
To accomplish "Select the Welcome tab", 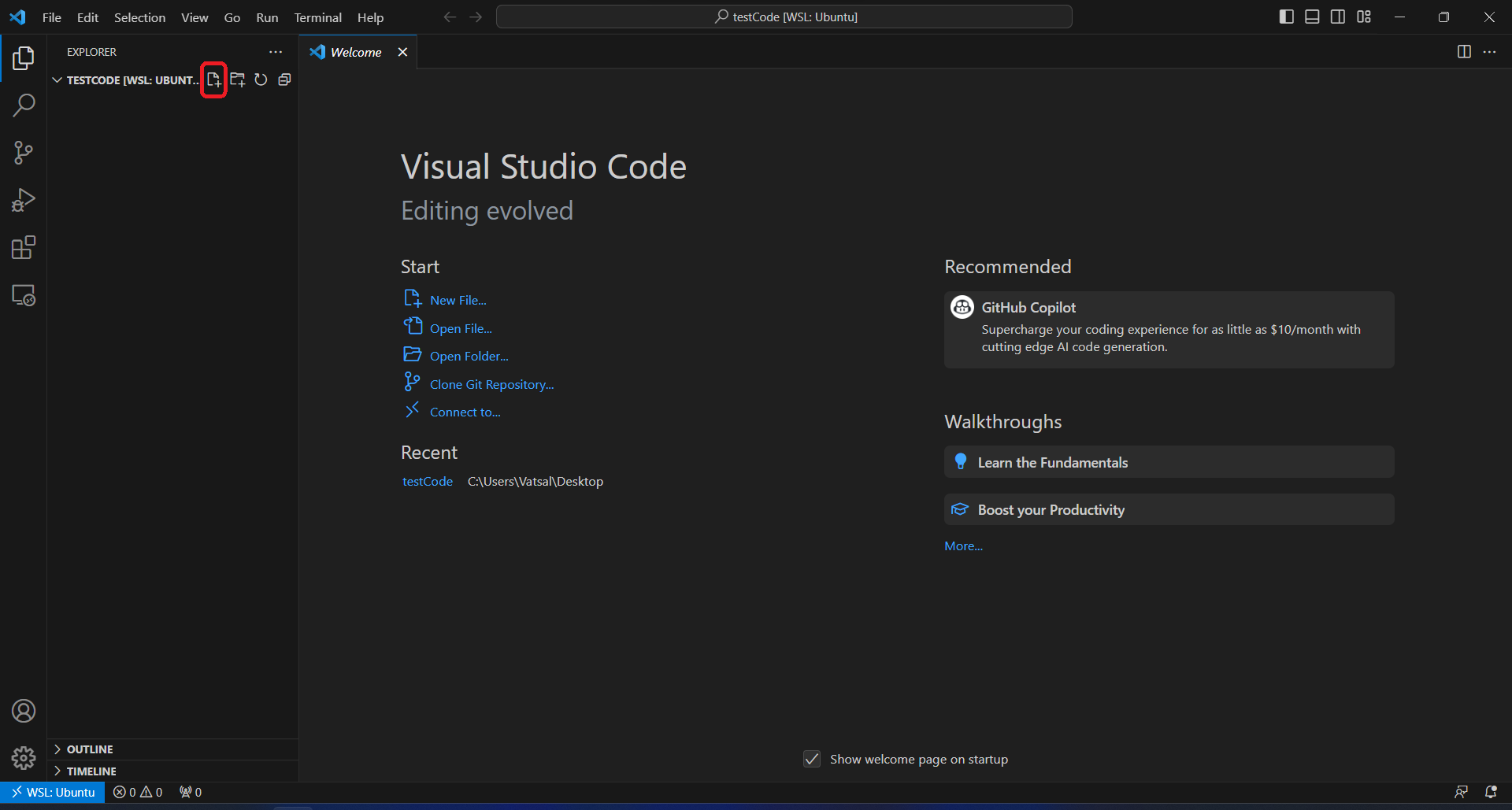I will pos(356,52).
